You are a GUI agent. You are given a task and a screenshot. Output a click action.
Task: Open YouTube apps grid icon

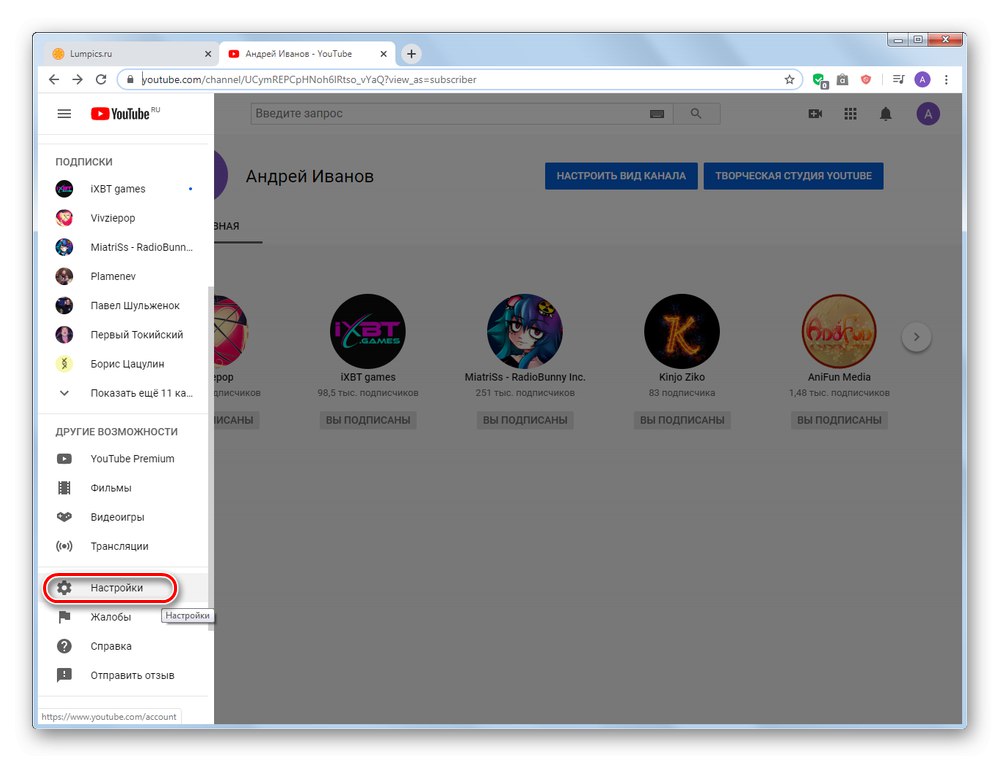850,114
